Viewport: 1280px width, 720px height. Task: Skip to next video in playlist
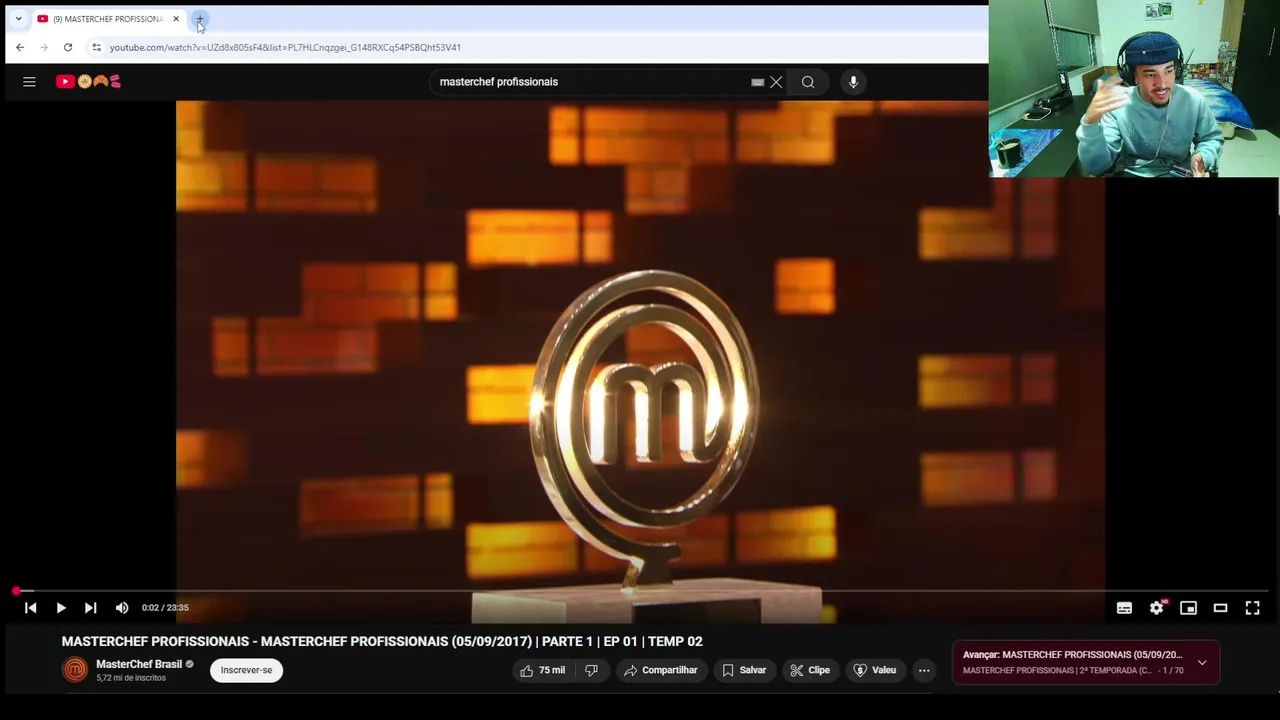point(90,608)
